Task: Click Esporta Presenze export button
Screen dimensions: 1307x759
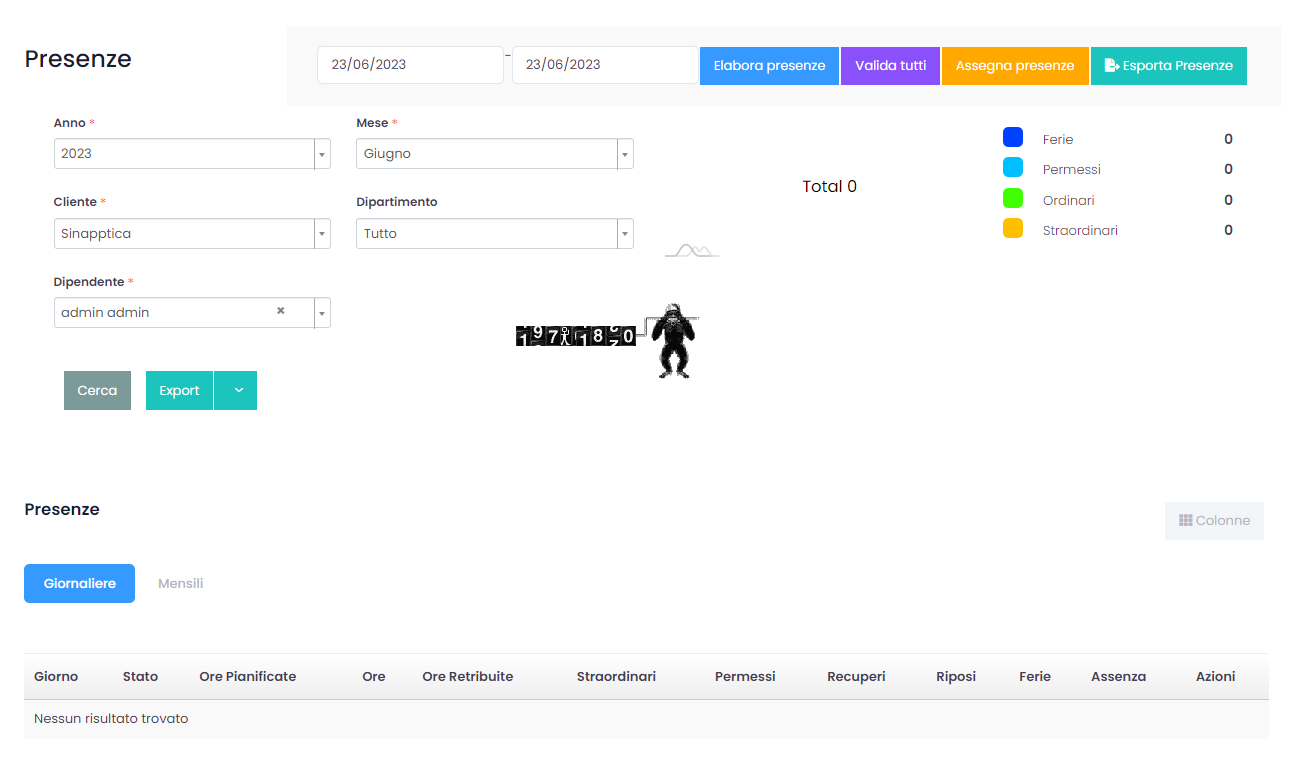Action: 1168,66
